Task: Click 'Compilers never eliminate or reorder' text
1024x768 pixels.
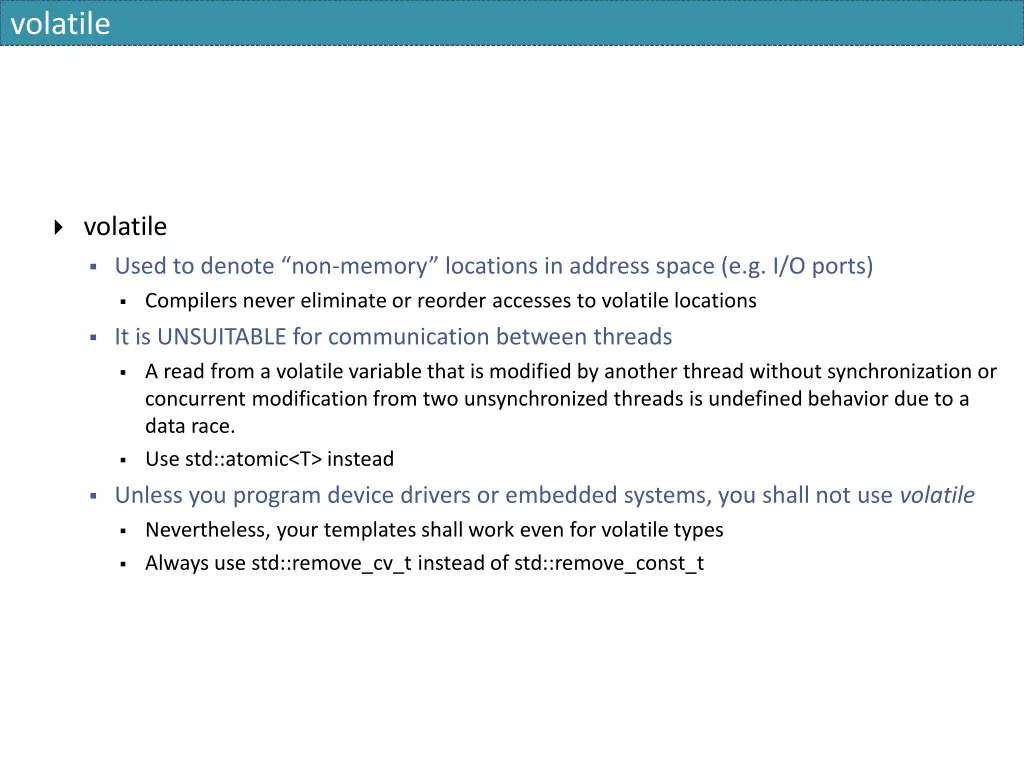Action: [451, 300]
